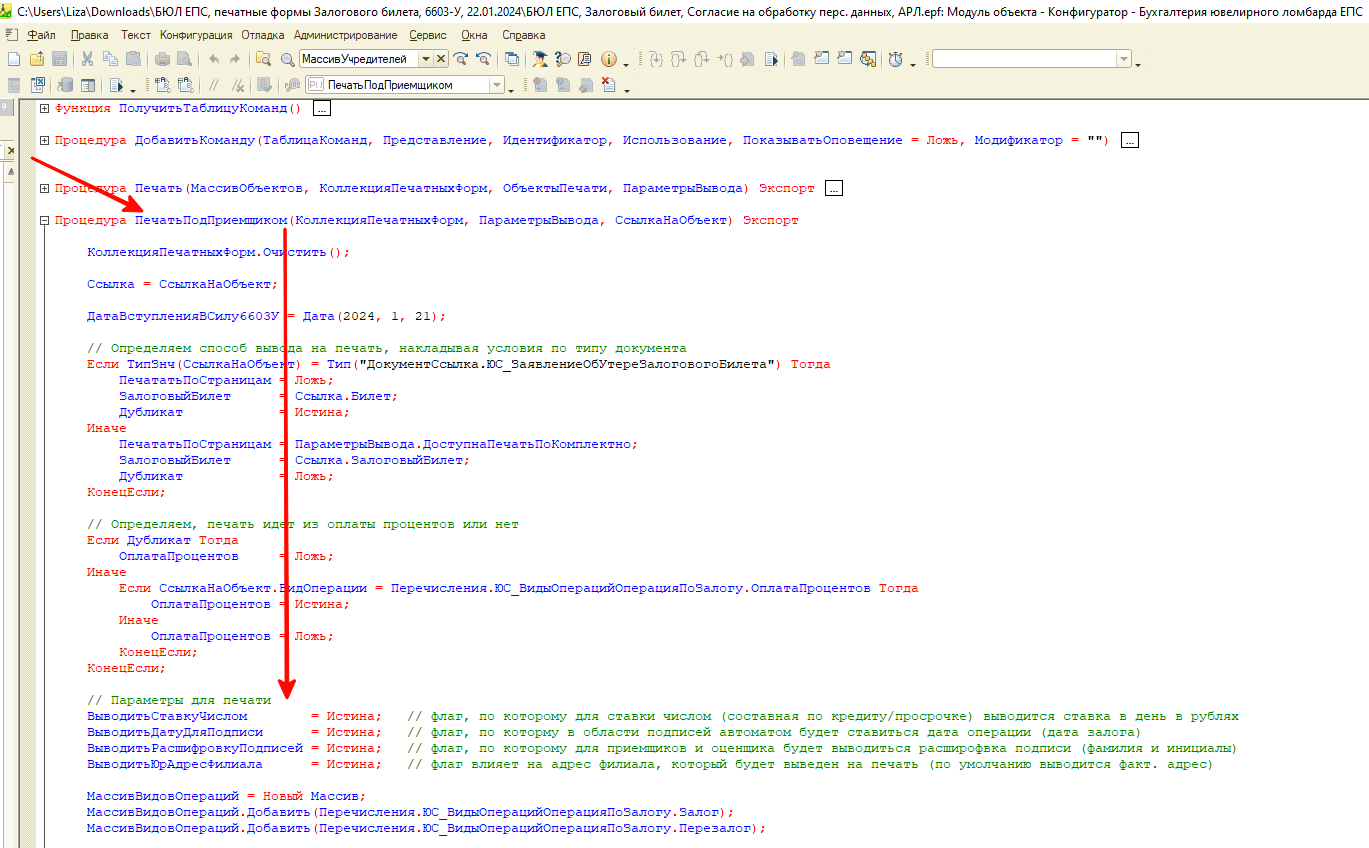Click in the МассивУчредителей search field

coord(358,59)
